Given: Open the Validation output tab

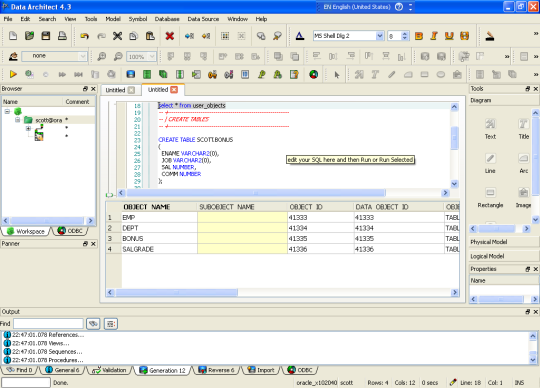Looking at the screenshot, I should [110, 370].
